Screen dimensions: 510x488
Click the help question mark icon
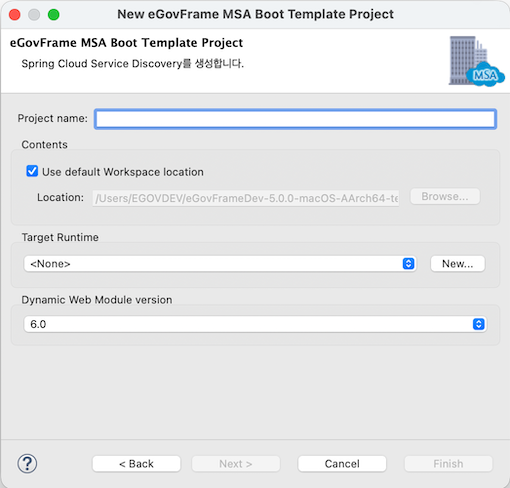click(x=27, y=464)
